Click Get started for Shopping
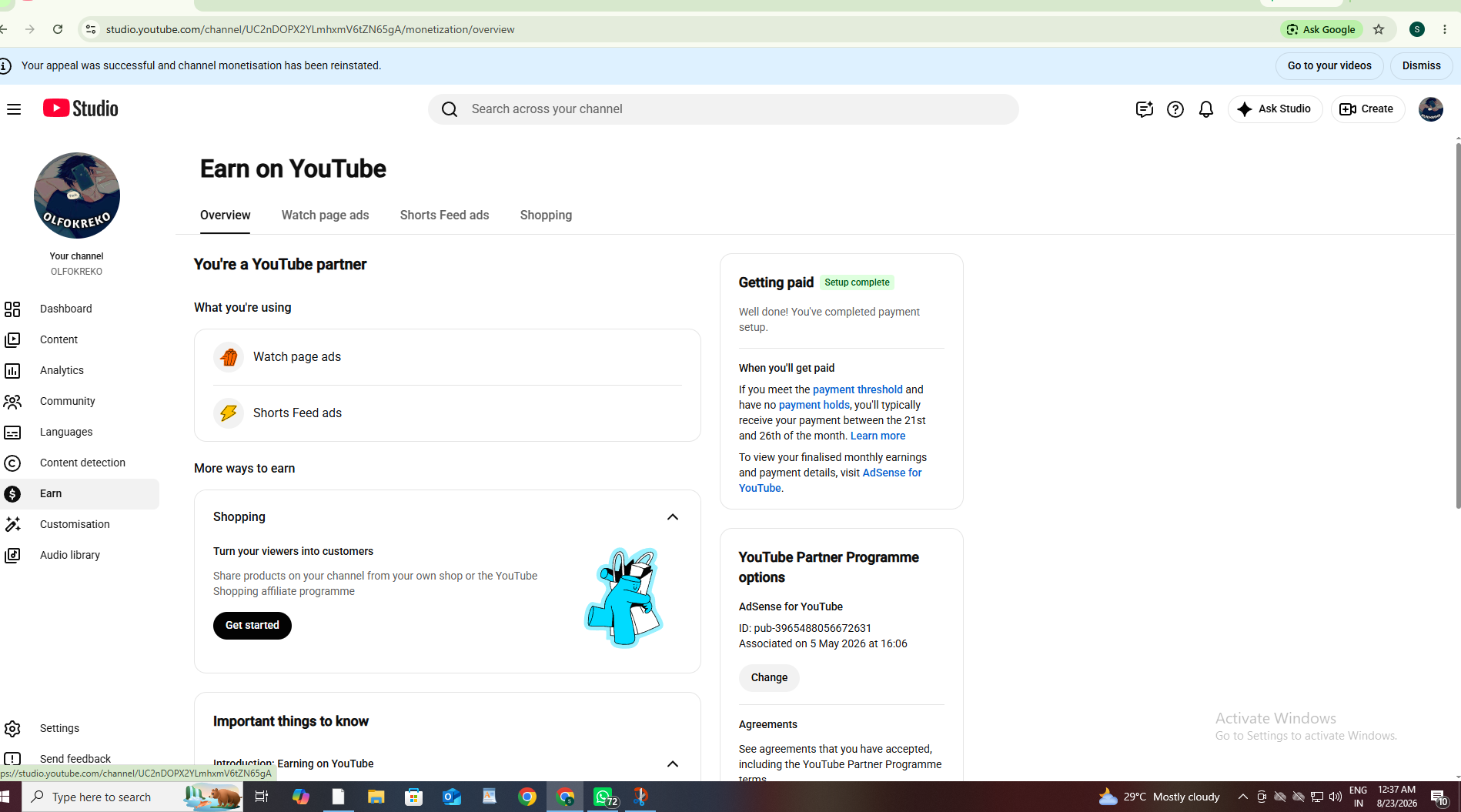Image resolution: width=1461 pixels, height=812 pixels. pos(252,626)
